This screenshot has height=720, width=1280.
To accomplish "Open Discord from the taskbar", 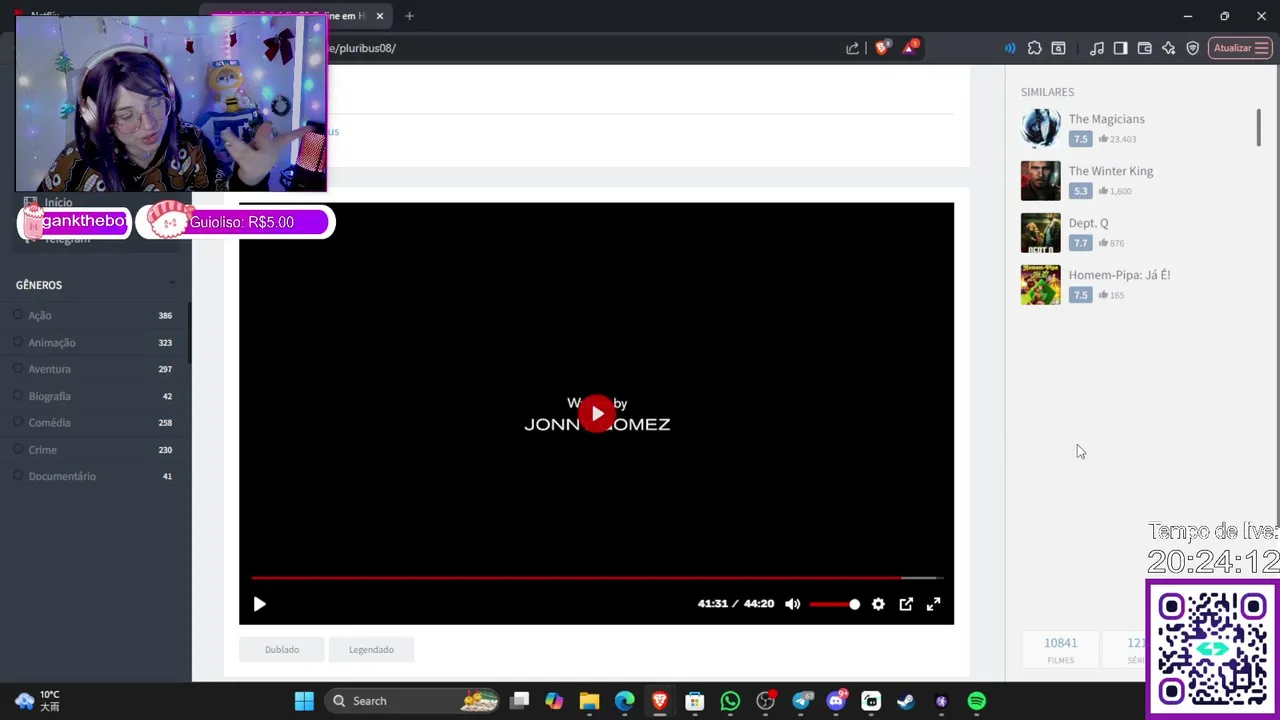I will point(837,701).
